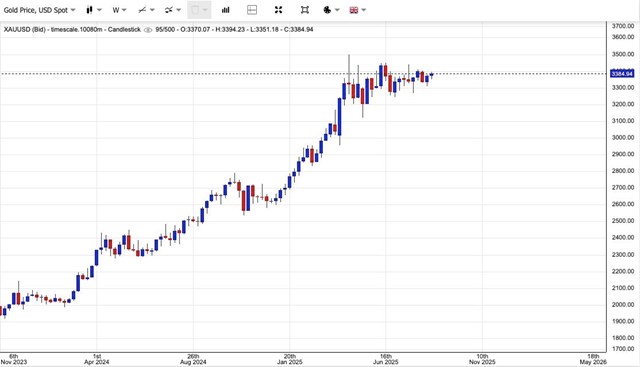
Task: Open the UK flag language dropdown
Action: (358, 10)
